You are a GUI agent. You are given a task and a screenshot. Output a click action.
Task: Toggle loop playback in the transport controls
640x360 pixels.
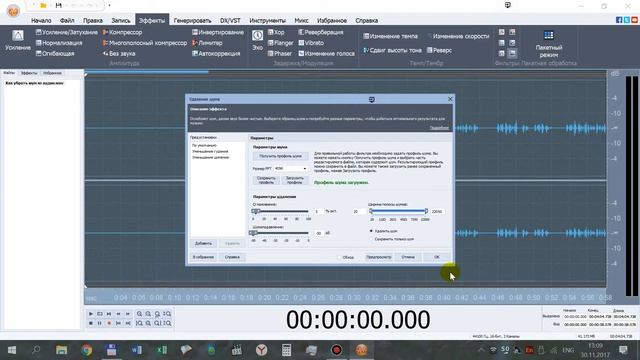(100, 314)
